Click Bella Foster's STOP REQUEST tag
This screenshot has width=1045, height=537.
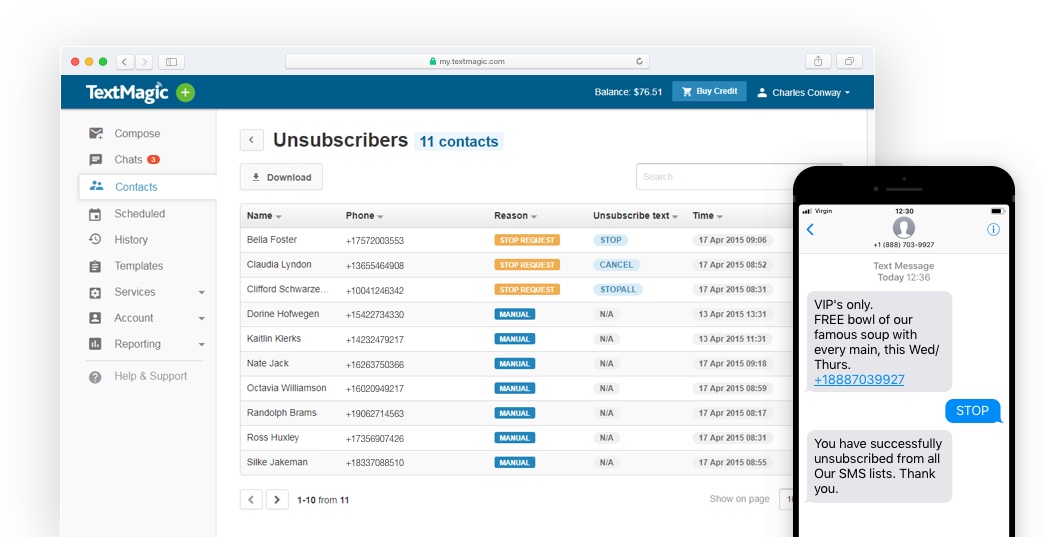coord(527,240)
